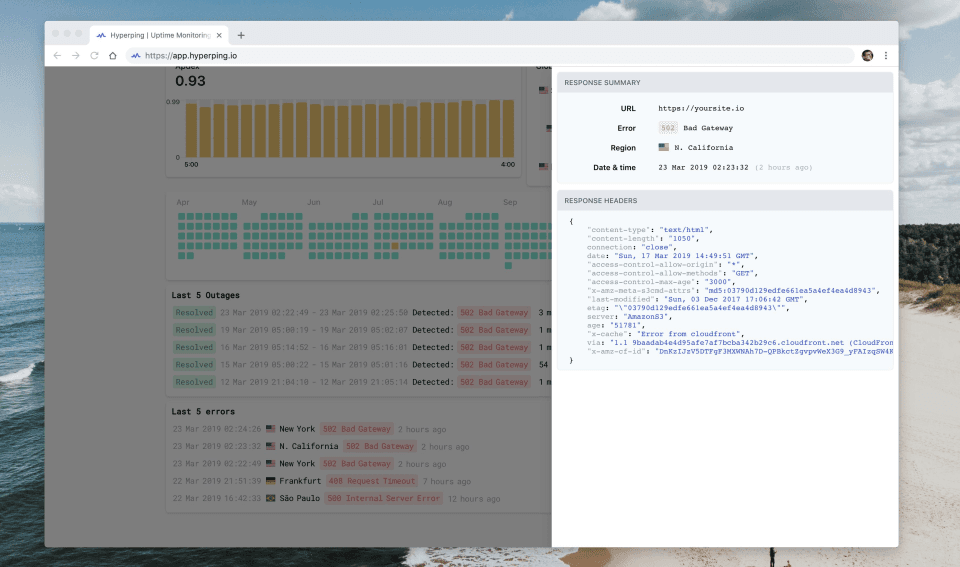The image size is (960, 567).
Task: Select the N. California 502 error entry
Action: (x=321, y=446)
